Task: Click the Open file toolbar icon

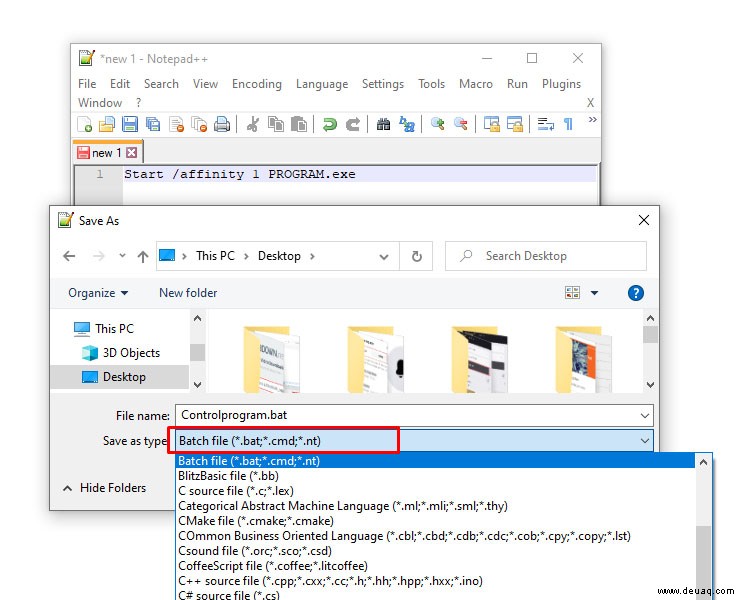Action: (107, 124)
